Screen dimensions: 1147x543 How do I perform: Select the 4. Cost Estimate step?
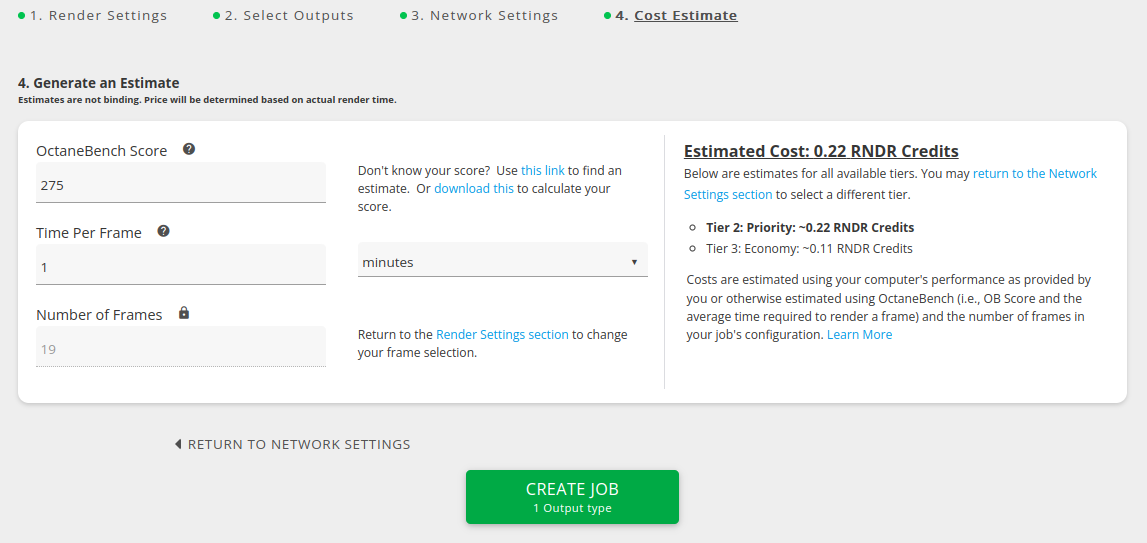click(x=676, y=15)
